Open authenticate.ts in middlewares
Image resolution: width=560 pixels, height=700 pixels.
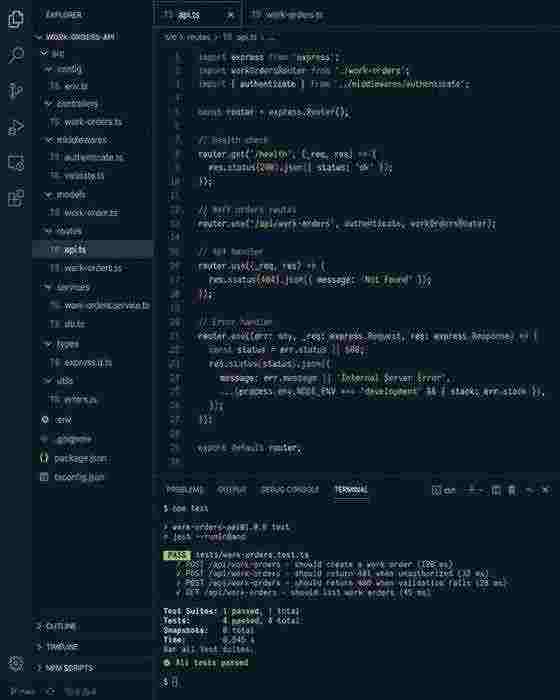coord(92,157)
